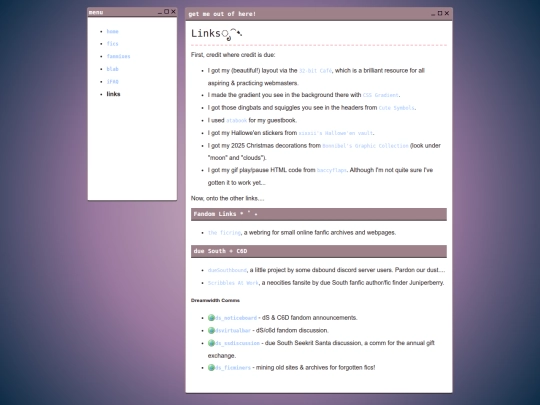Viewport: 540px width, 405px height.
Task: Open the Hallowe'en vault link
Action: (335, 133)
